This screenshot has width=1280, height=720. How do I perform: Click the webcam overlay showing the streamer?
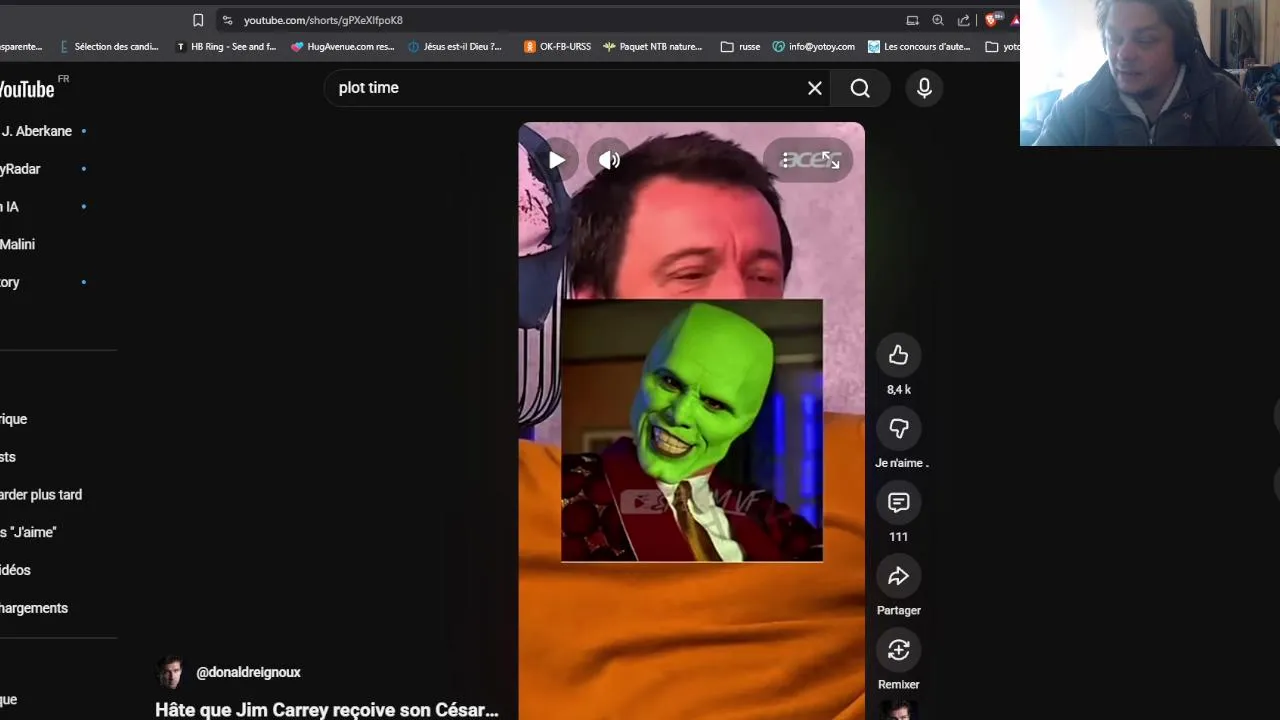pos(1150,73)
